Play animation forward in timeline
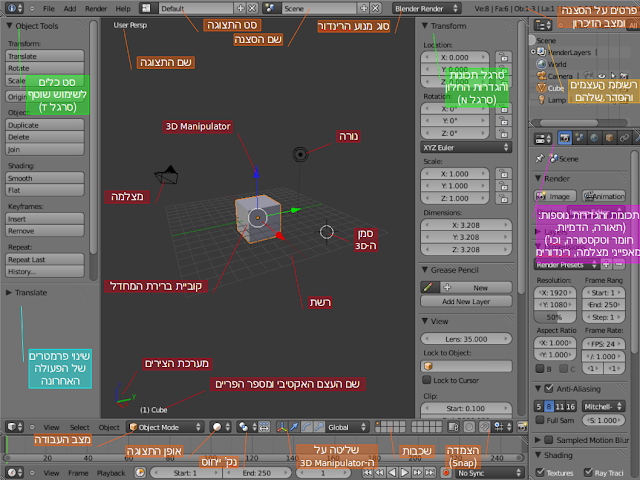640x480 pixels. [404, 473]
